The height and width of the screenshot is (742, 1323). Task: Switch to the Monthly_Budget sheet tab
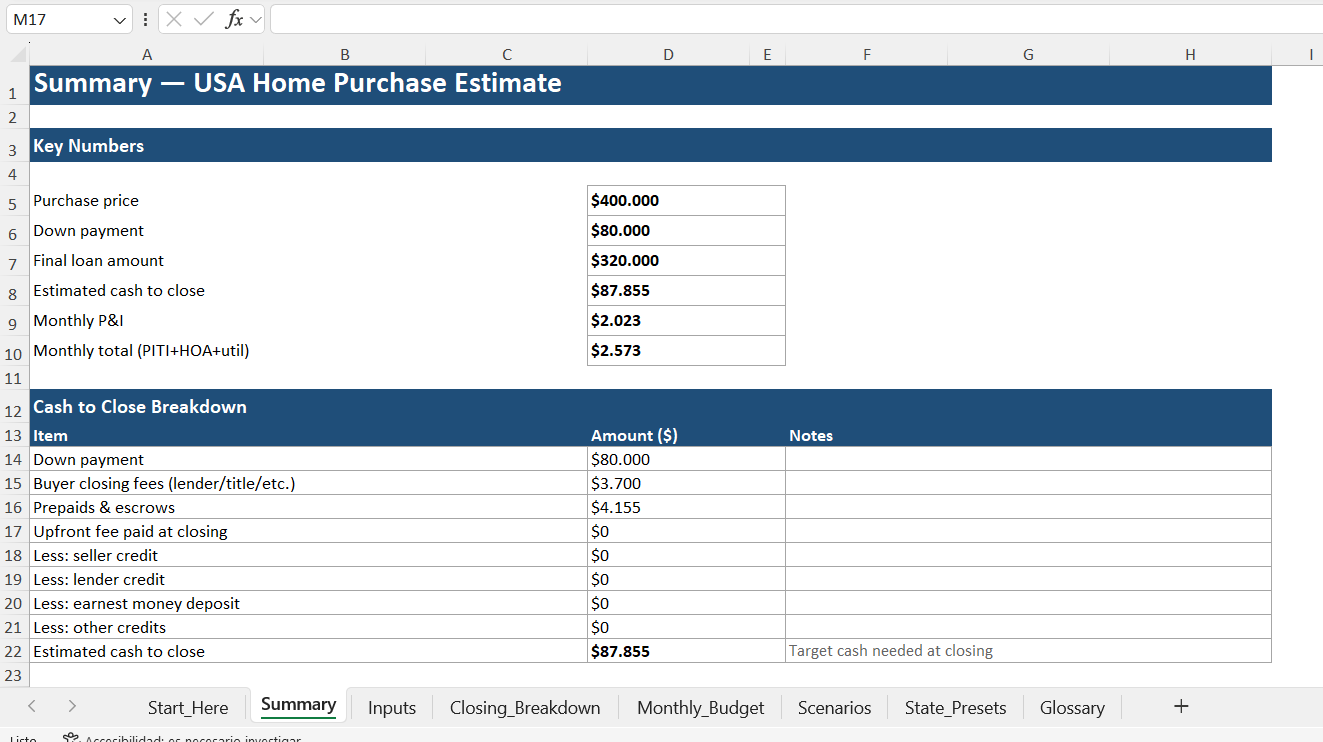700,708
